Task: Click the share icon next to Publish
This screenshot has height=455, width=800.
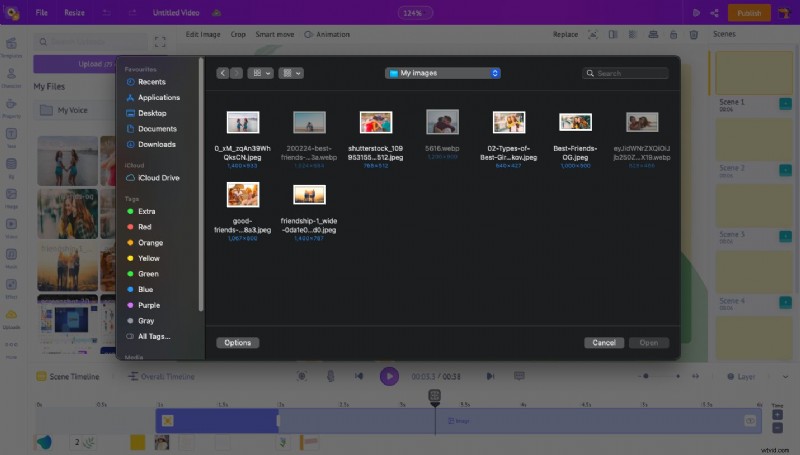Action: [x=714, y=13]
